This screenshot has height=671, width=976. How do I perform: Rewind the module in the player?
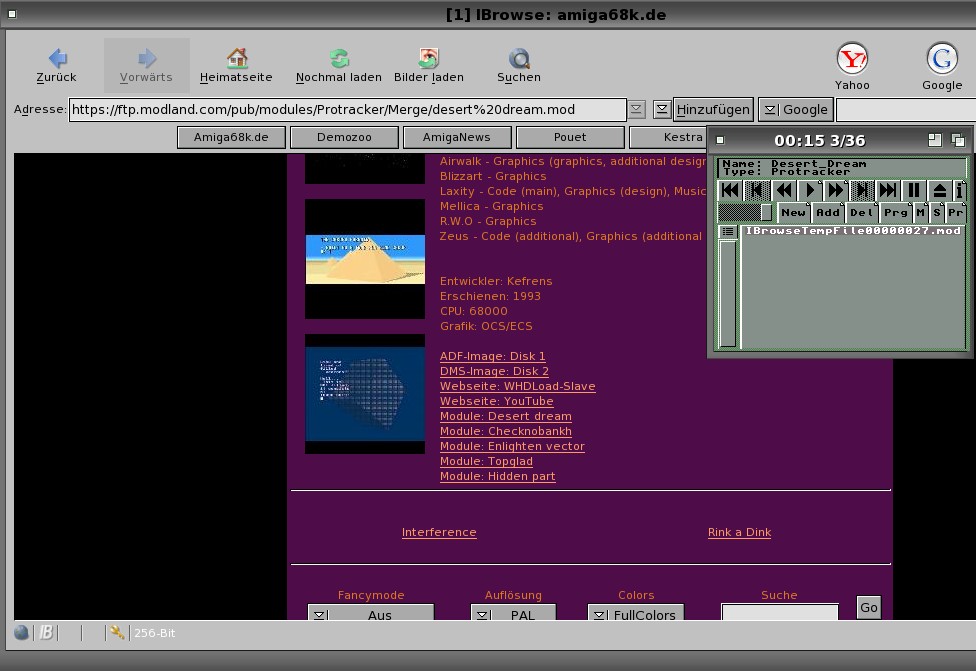click(x=784, y=190)
